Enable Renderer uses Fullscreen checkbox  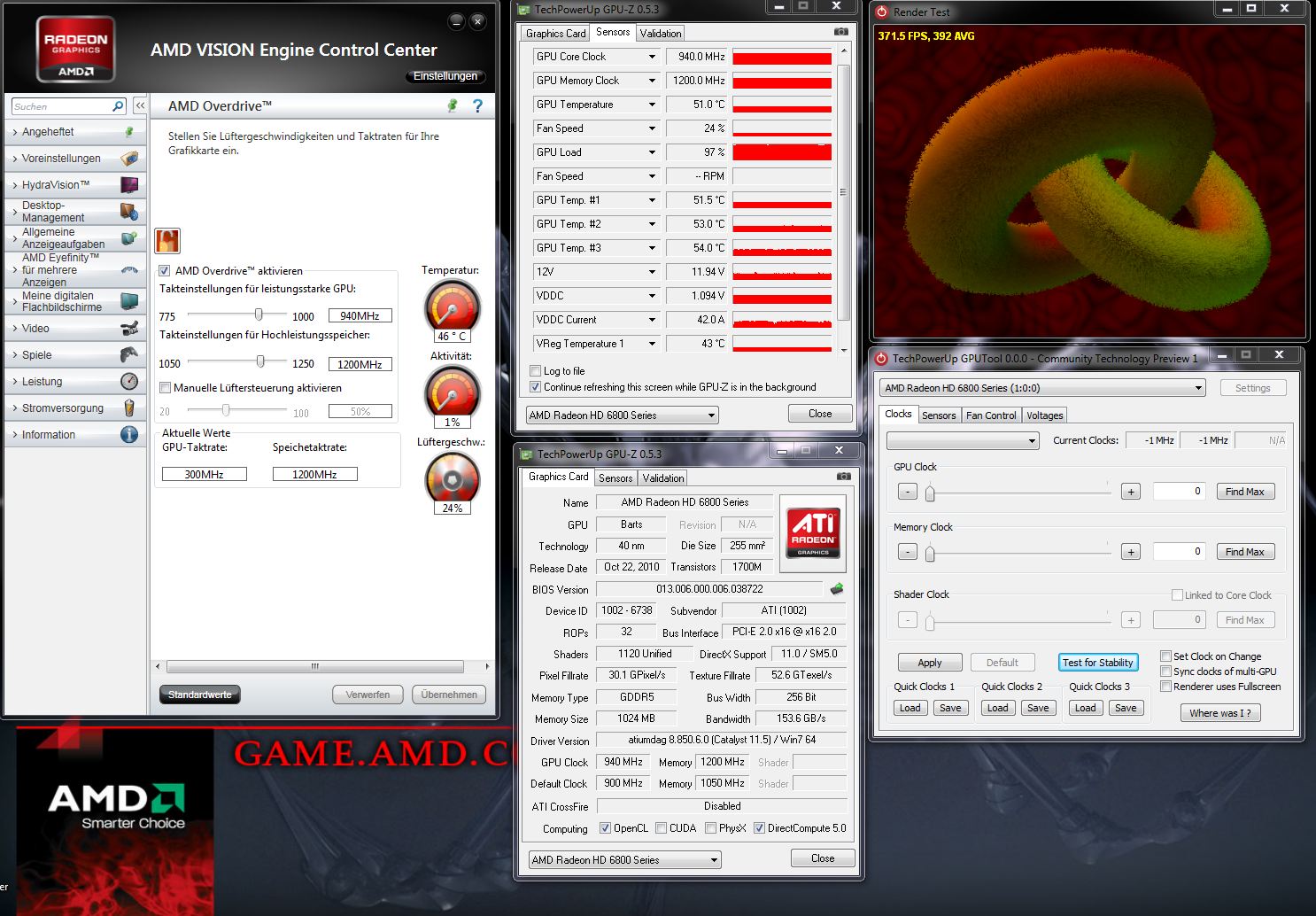point(1165,687)
